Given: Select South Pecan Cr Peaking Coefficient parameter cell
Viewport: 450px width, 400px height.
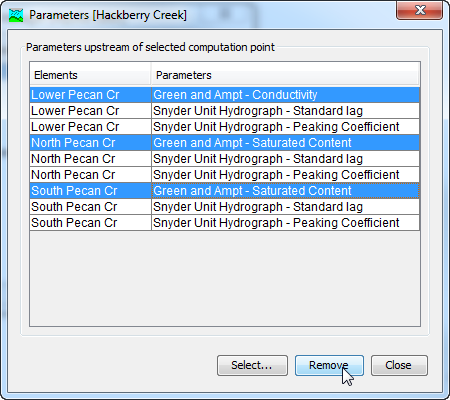Looking at the screenshot, I should (x=286, y=223).
